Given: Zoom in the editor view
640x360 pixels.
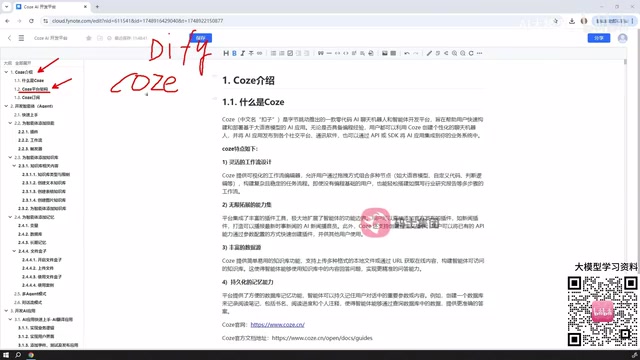Looking at the screenshot, I should coord(454,53).
